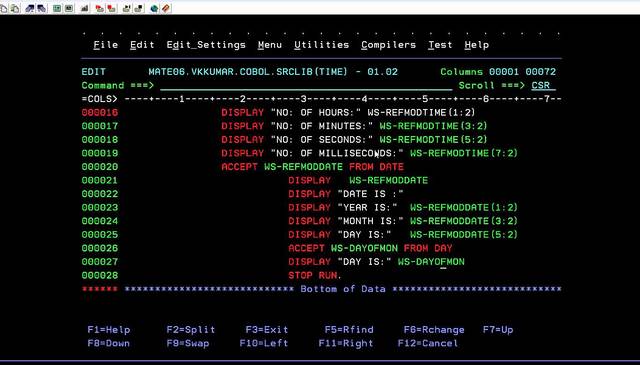Image resolution: width=640 pixels, height=365 pixels.
Task: Click the Receive File arrow icon
Action: tap(42, 8)
